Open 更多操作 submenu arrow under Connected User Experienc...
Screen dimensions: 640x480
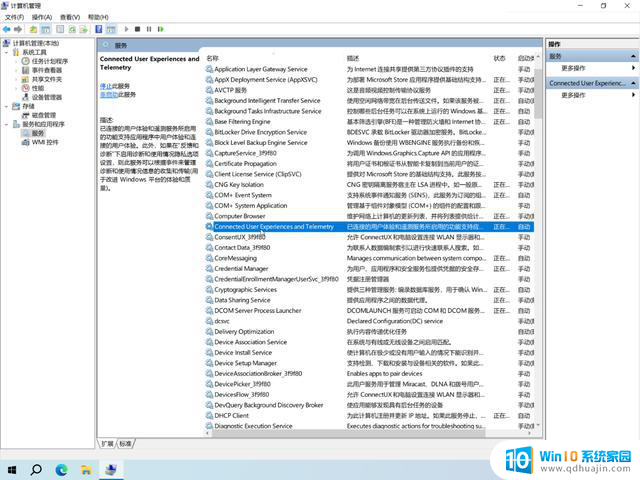point(633,95)
